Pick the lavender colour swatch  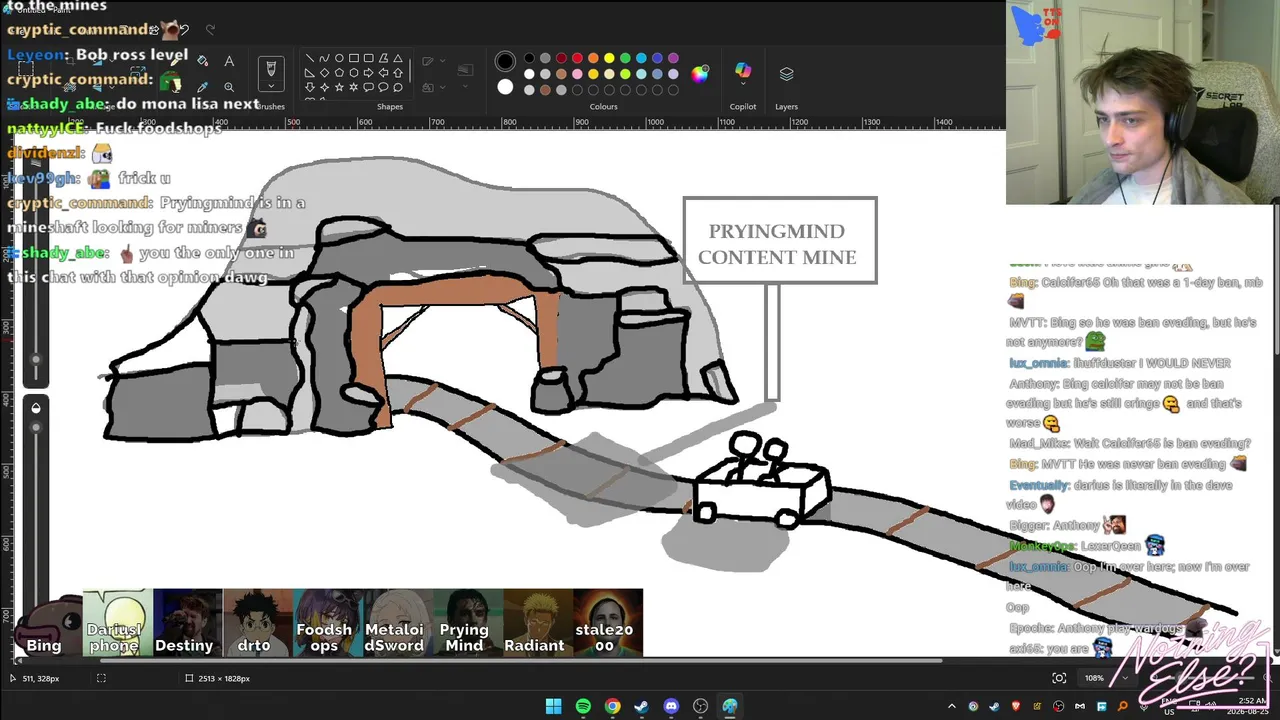point(673,74)
